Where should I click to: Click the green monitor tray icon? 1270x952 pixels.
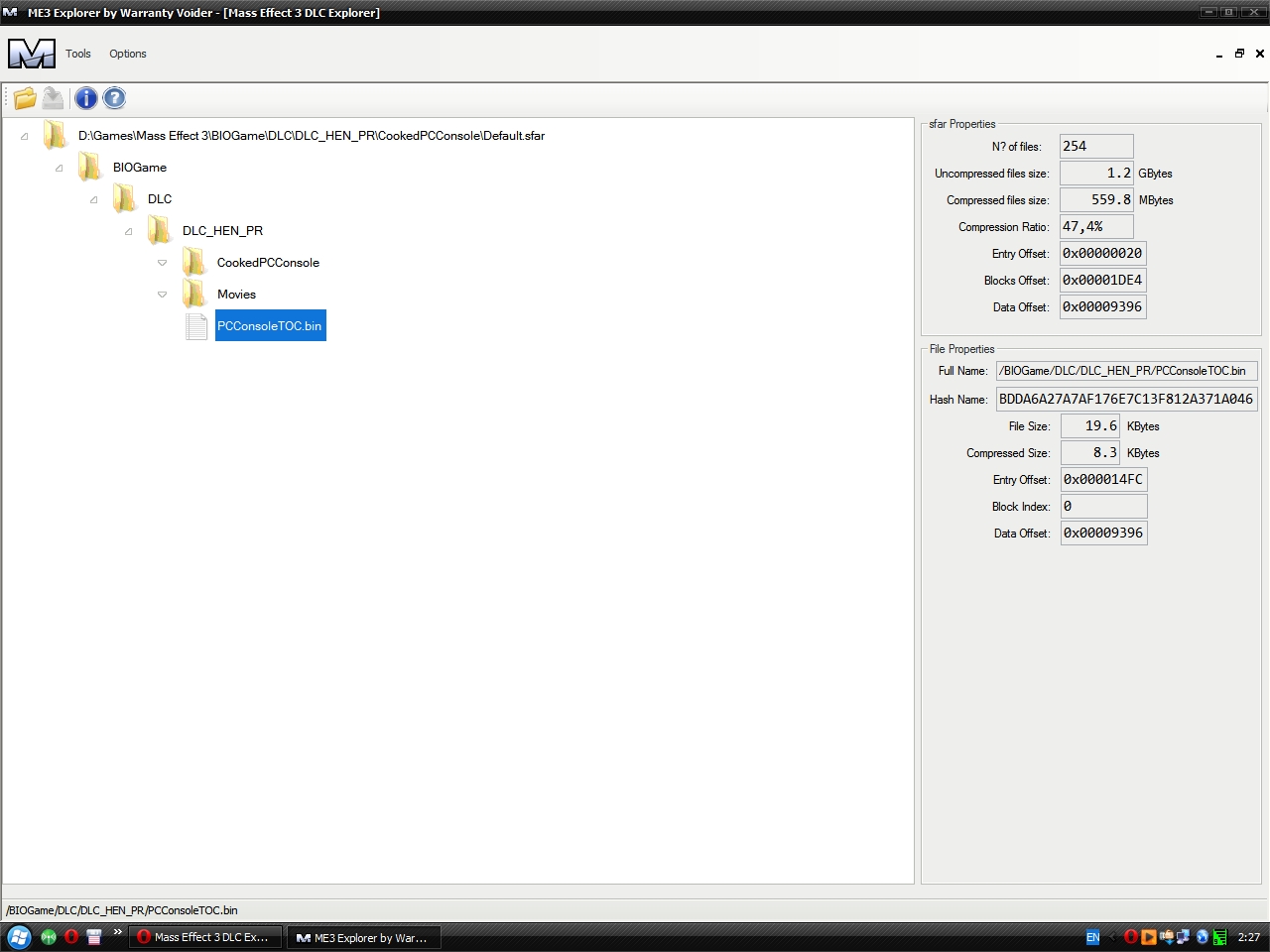coord(1219,937)
